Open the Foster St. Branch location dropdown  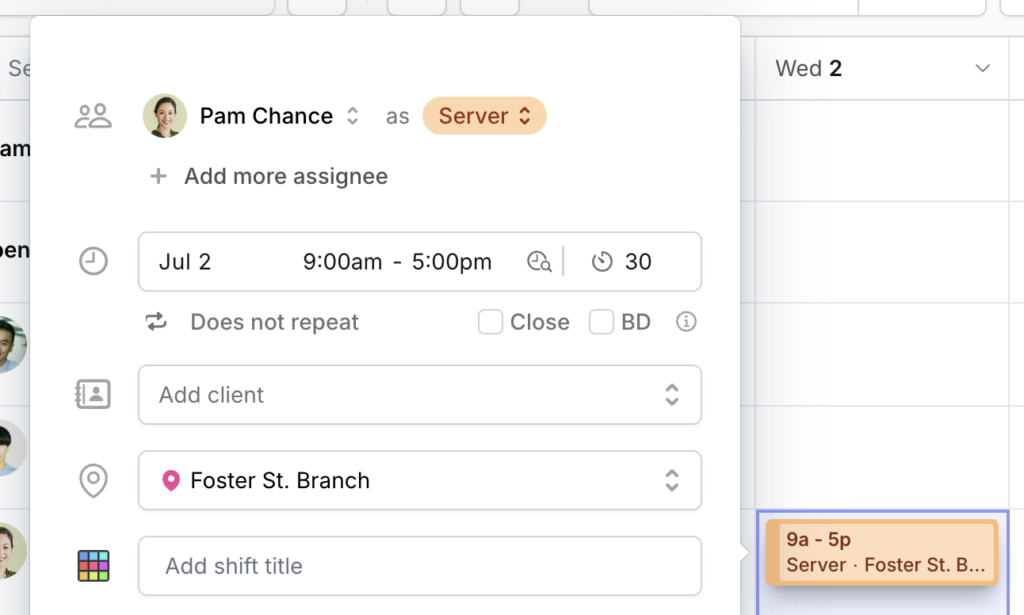point(420,481)
